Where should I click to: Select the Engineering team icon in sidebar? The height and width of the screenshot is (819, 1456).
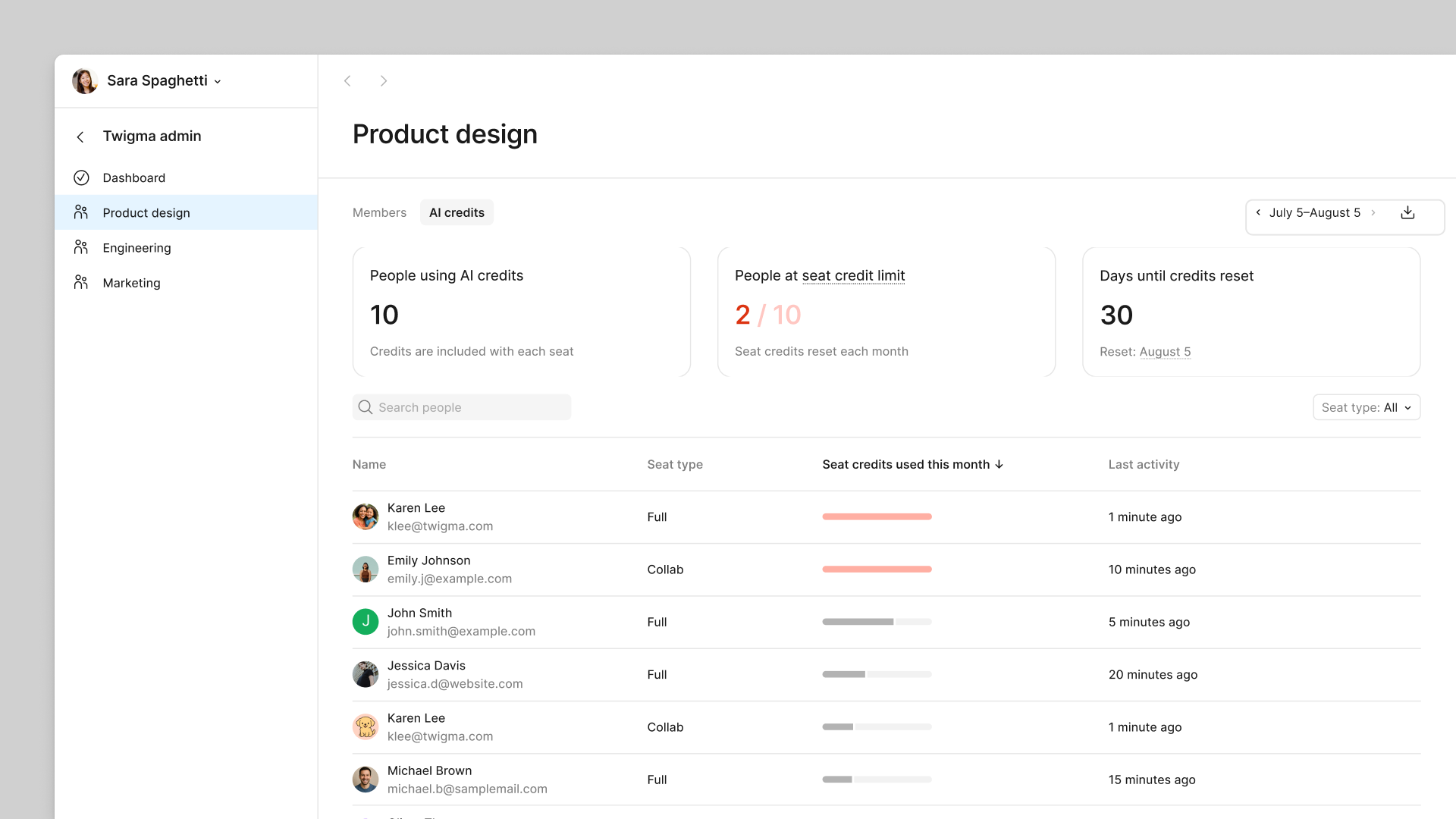coord(81,246)
